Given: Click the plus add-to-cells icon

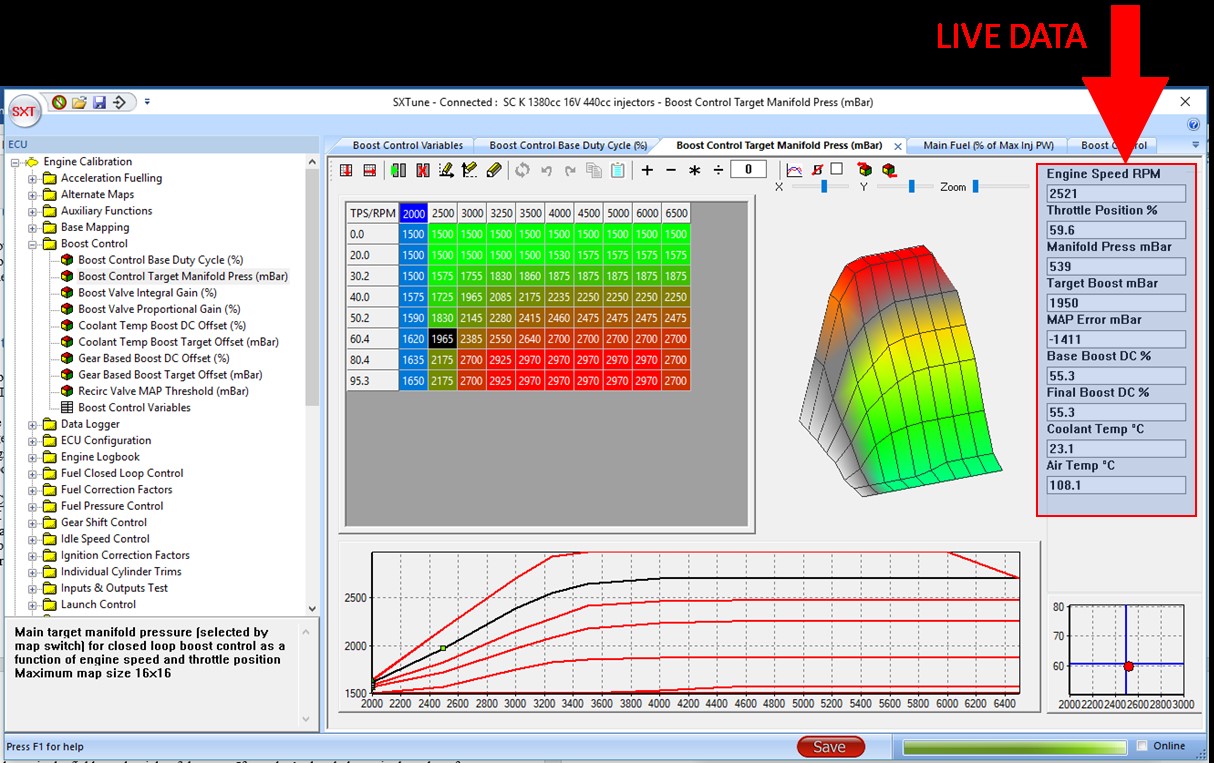Looking at the screenshot, I should pos(647,170).
